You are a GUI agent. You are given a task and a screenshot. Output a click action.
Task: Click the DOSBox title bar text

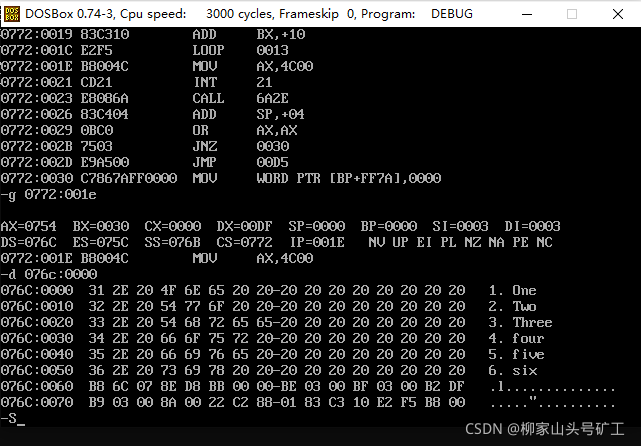249,14
